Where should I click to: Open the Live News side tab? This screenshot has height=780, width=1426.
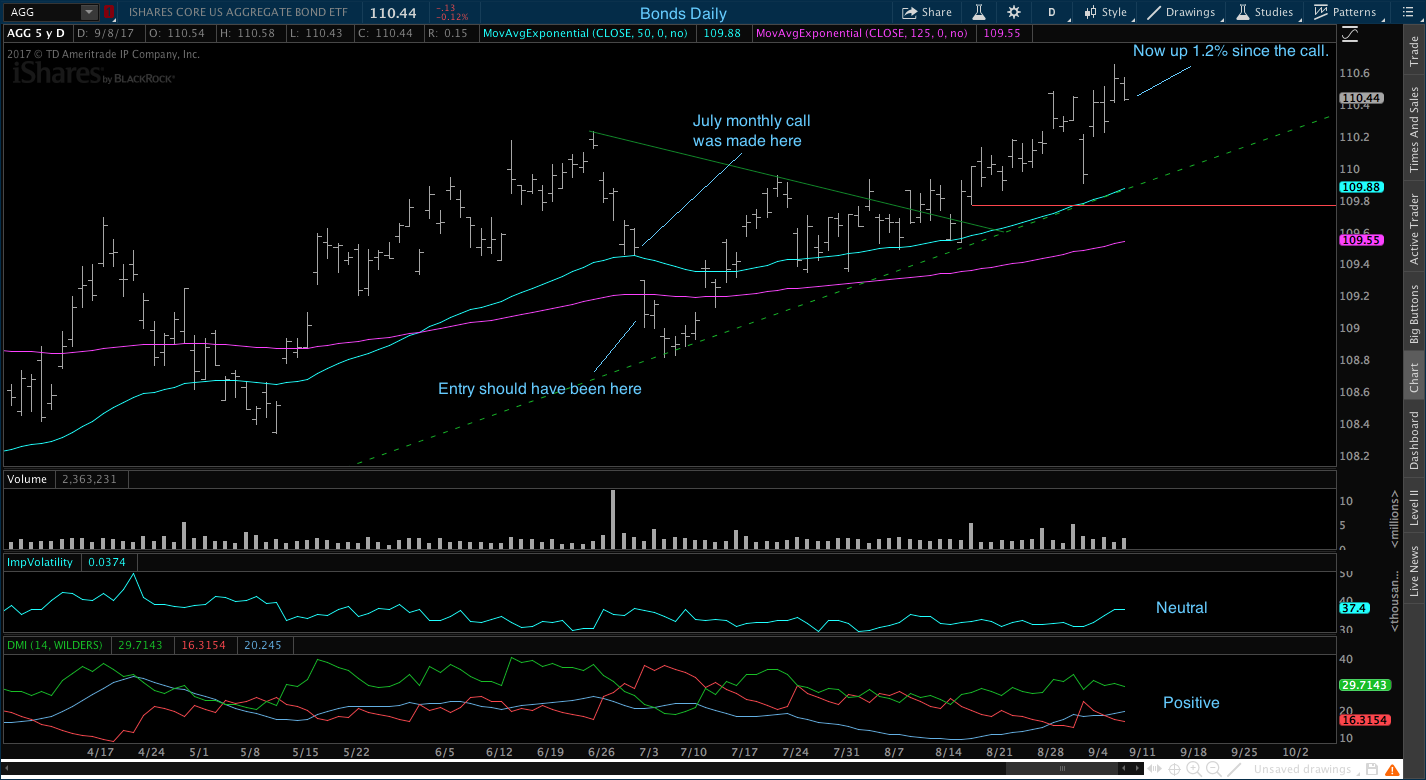click(x=1414, y=571)
